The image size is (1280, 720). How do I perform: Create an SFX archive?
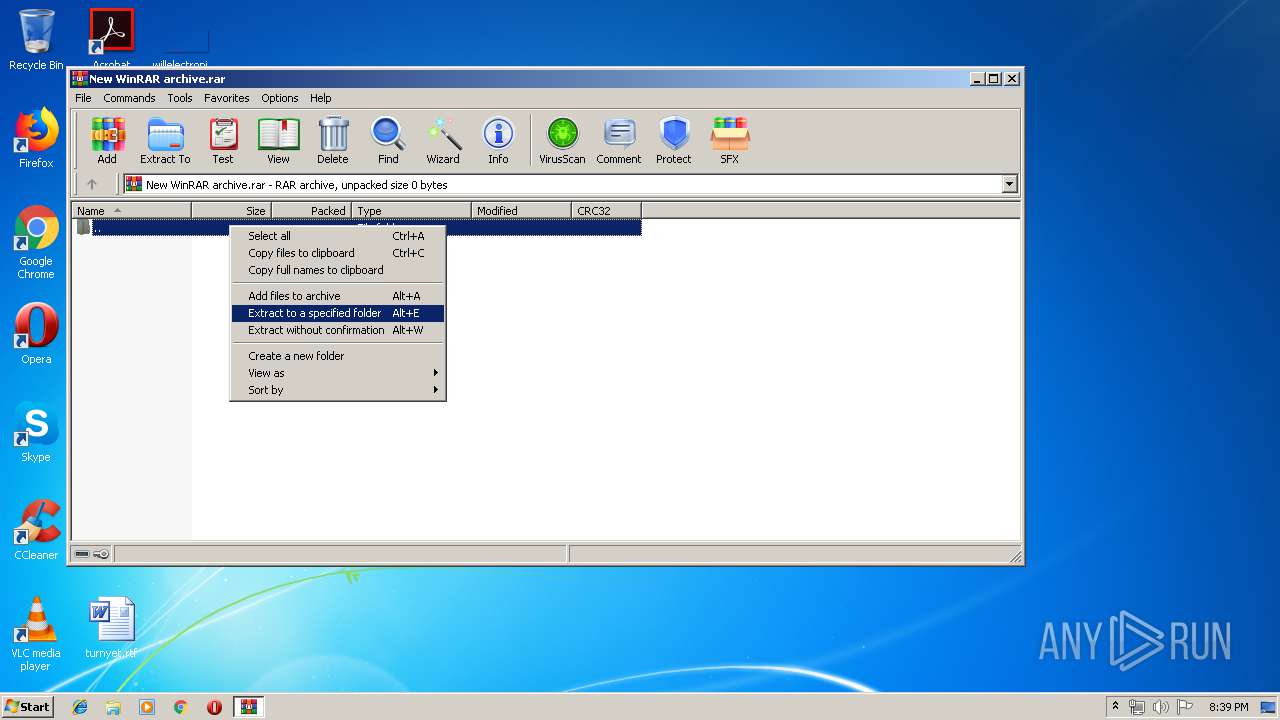(x=730, y=140)
